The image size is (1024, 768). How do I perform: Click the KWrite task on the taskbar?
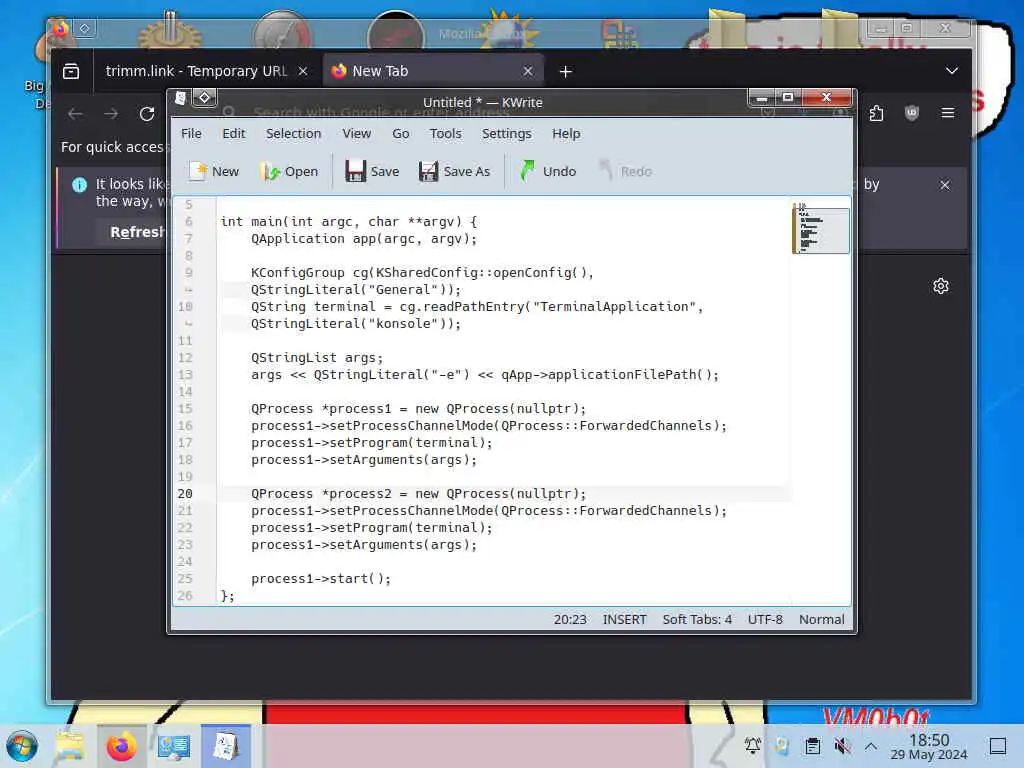pos(225,746)
